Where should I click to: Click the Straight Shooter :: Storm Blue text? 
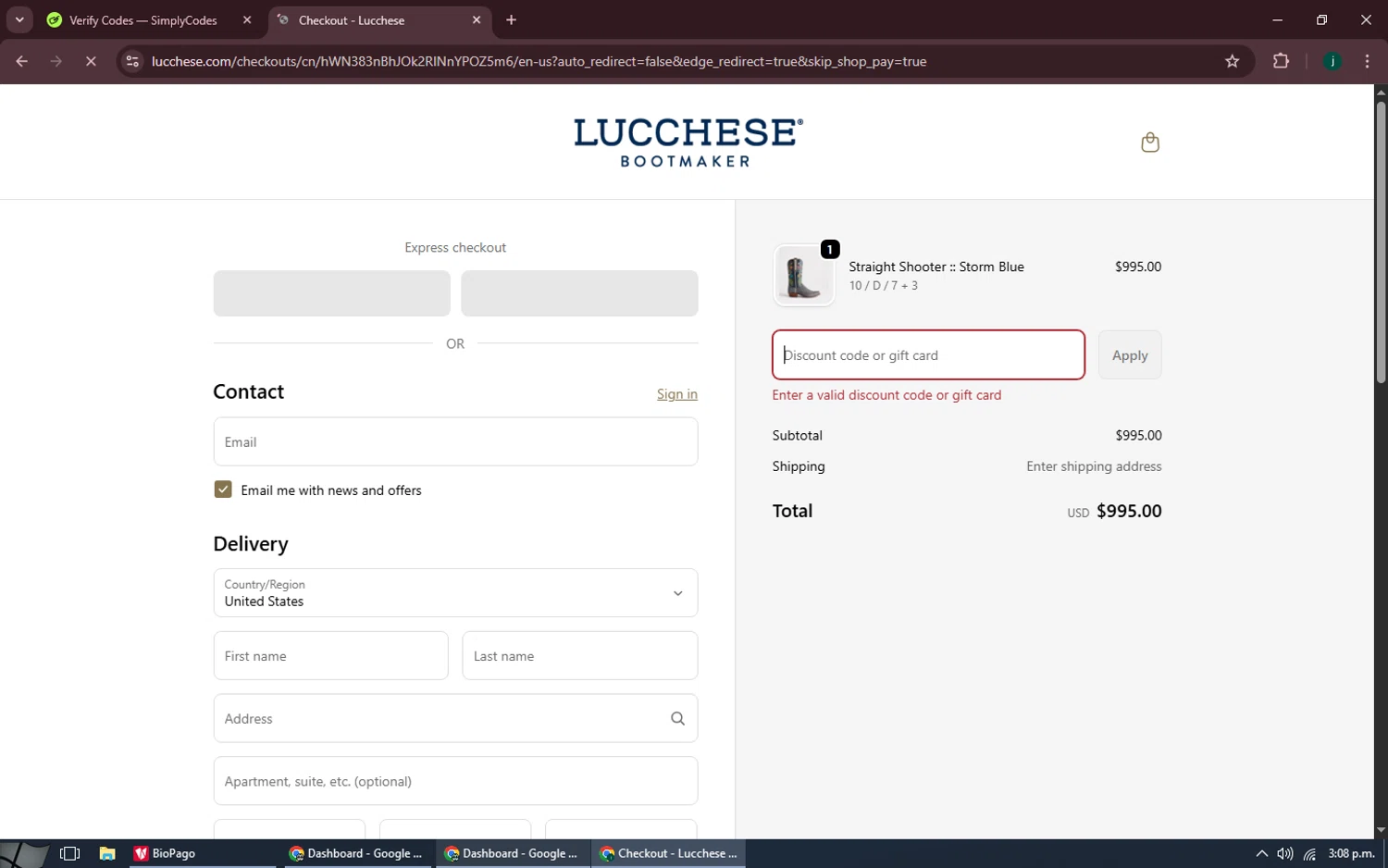[x=936, y=267]
